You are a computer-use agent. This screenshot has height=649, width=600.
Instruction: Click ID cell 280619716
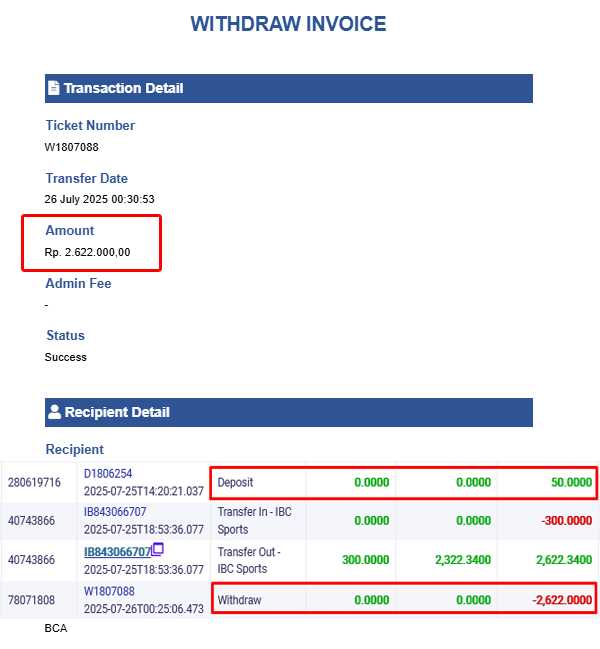pos(34,483)
